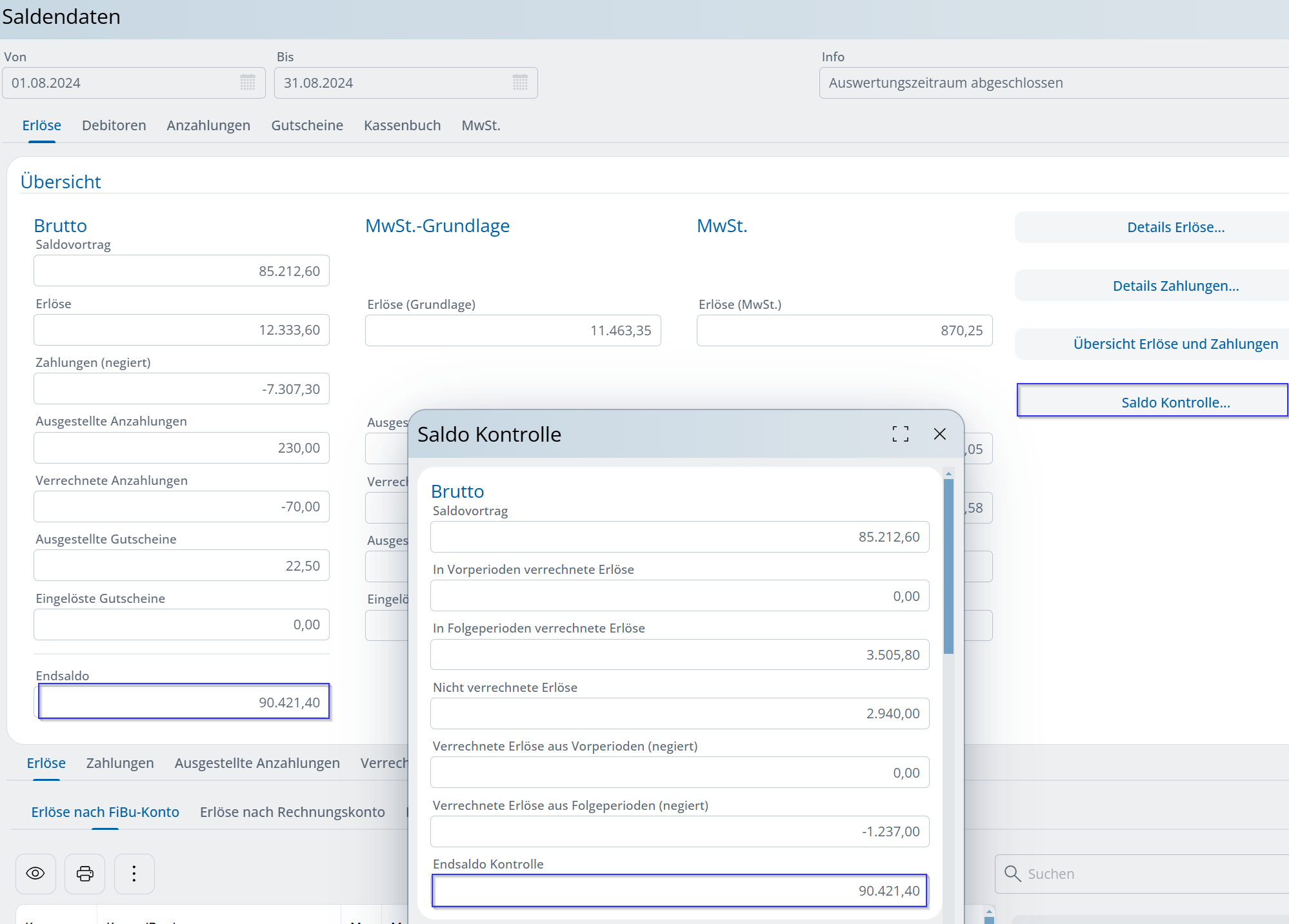1289x924 pixels.
Task: Click the Saldo Kontrolle... button
Action: tap(1175, 402)
